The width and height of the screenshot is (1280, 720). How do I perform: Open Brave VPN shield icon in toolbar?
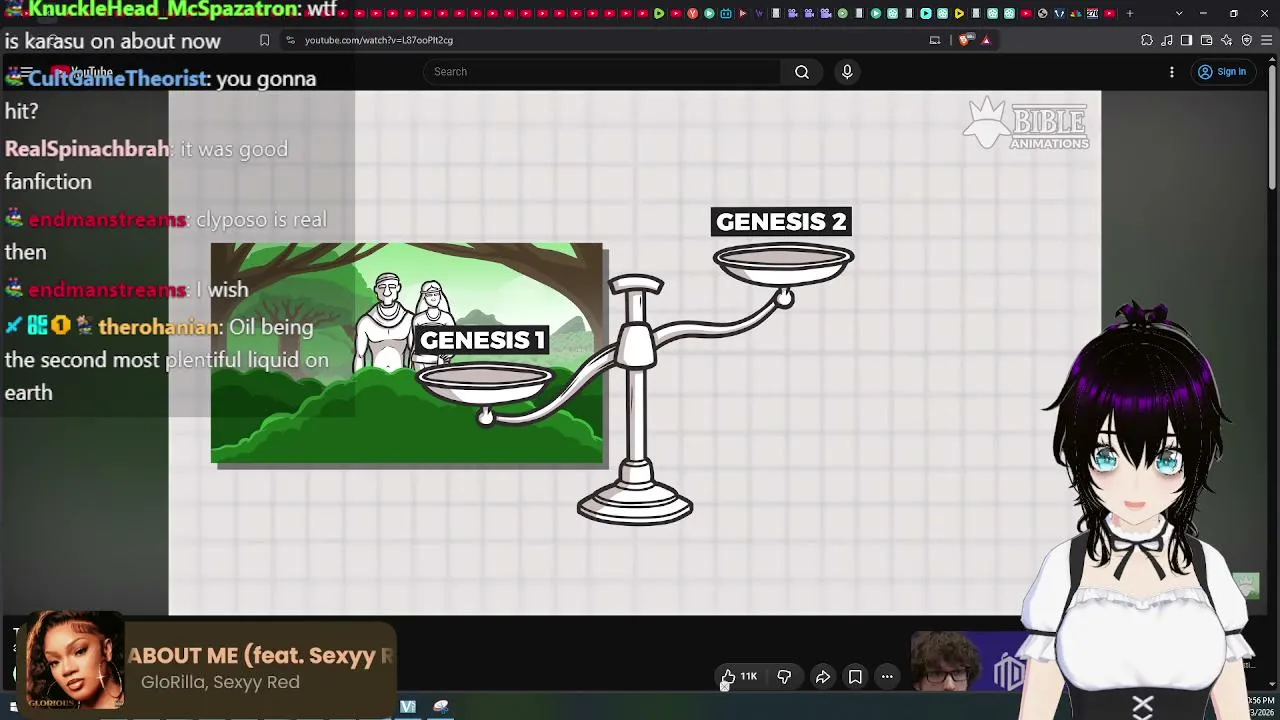1247,40
